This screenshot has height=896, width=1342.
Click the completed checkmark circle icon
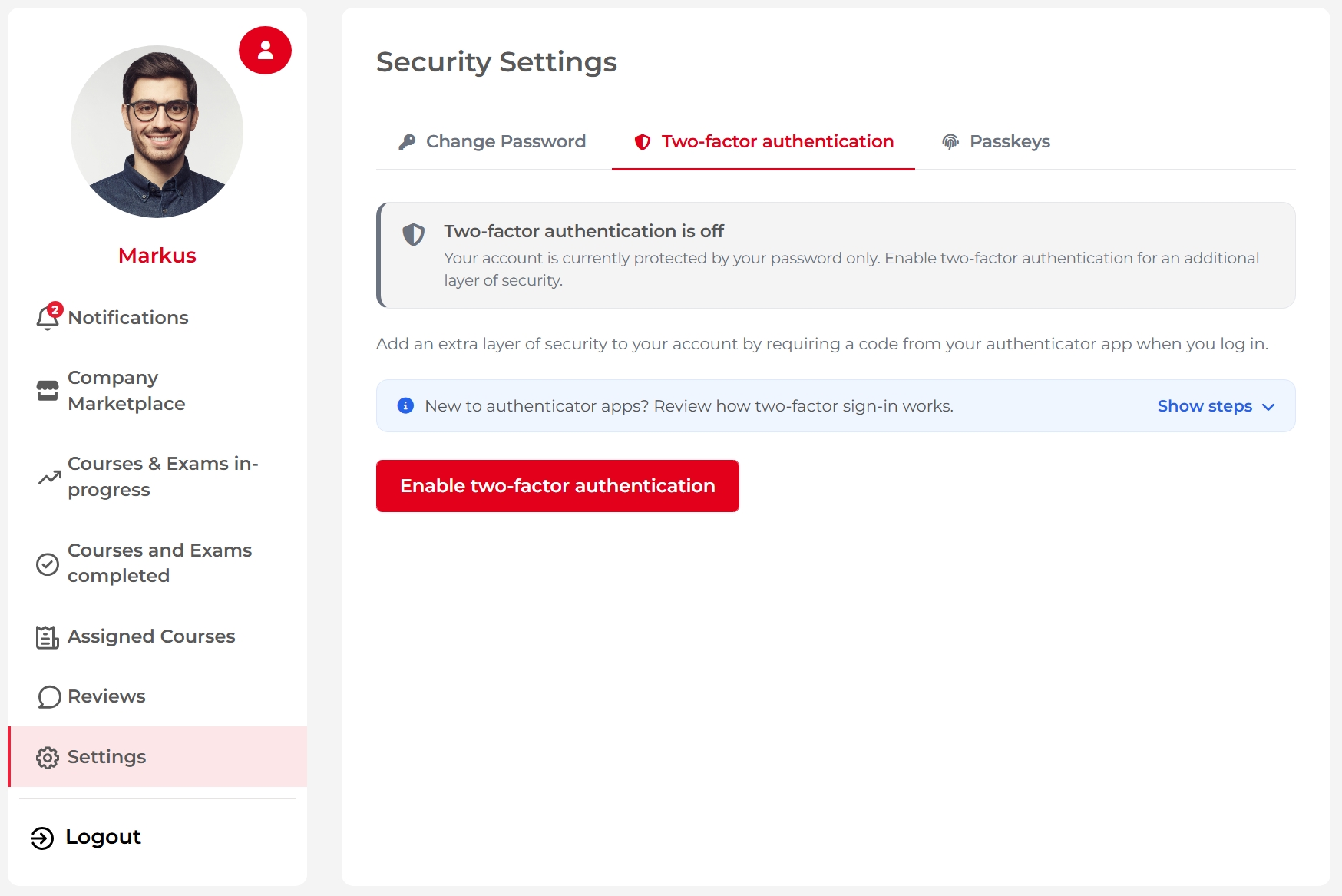pyautogui.click(x=48, y=564)
